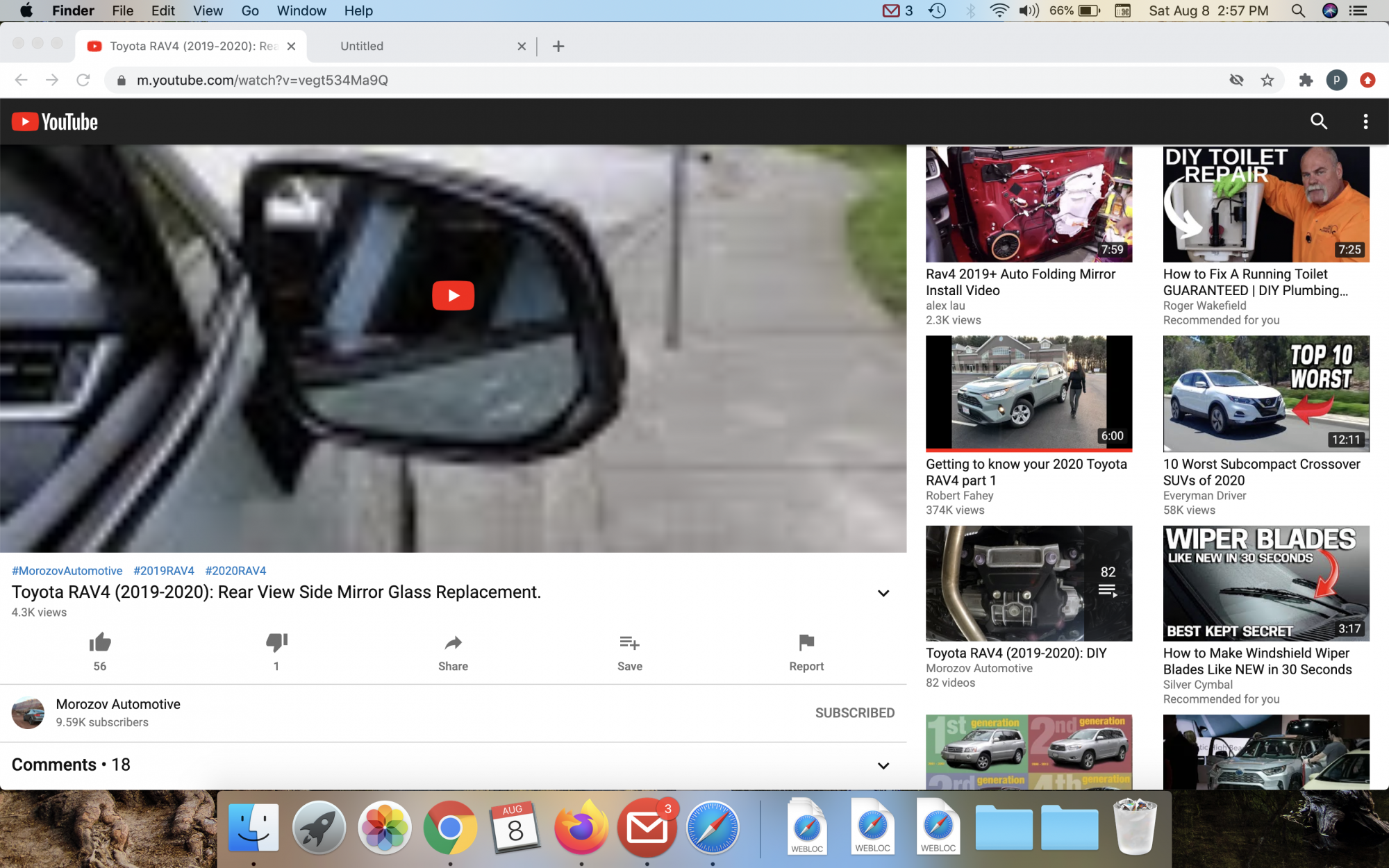Open the Edit menu
The width and height of the screenshot is (1389, 868).
click(x=163, y=10)
